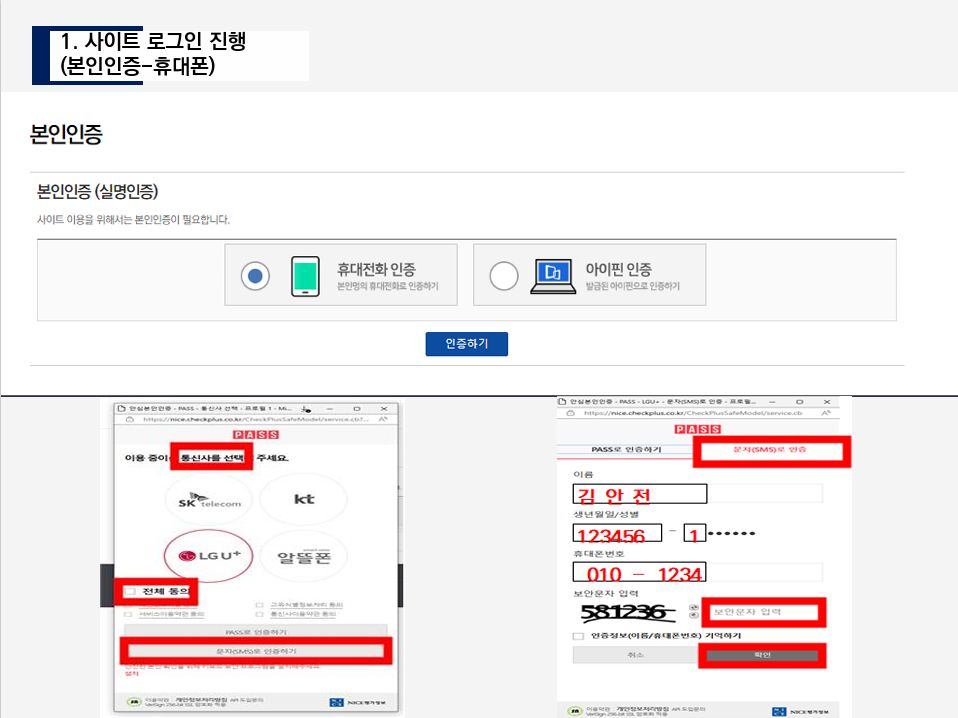This screenshot has width=958, height=718.
Task: Click the round green badge in carrier popup footer
Action: pos(134,702)
